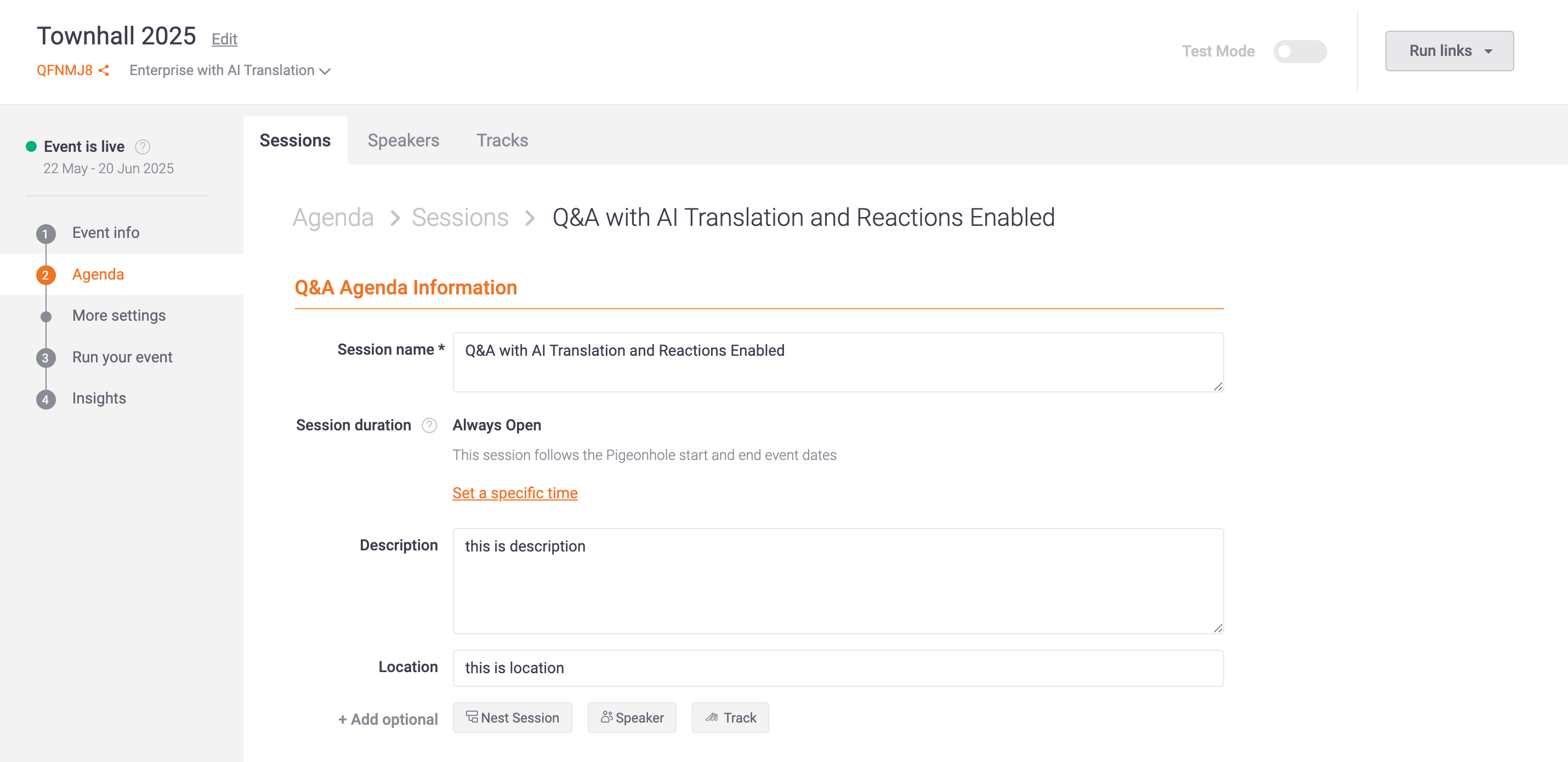Click the Townhall 2025 event title

[116, 36]
